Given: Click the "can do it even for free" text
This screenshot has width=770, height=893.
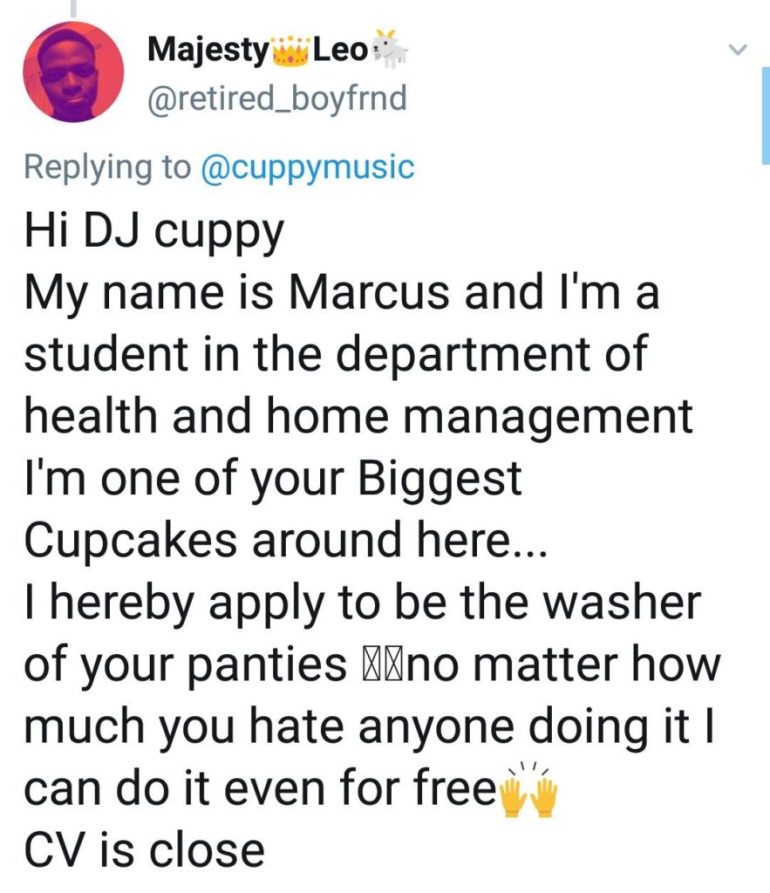Looking at the screenshot, I should pos(258,790).
